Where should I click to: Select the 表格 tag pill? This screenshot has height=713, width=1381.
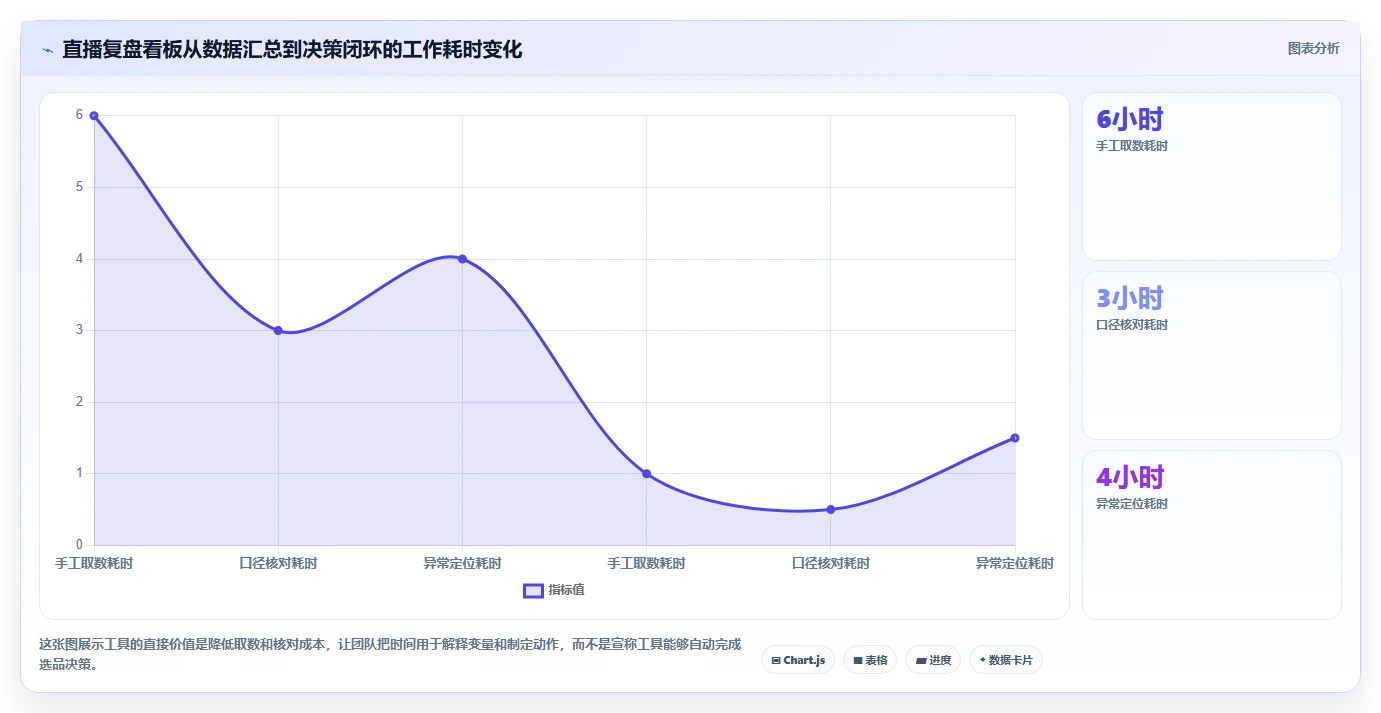pyautogui.click(x=870, y=660)
